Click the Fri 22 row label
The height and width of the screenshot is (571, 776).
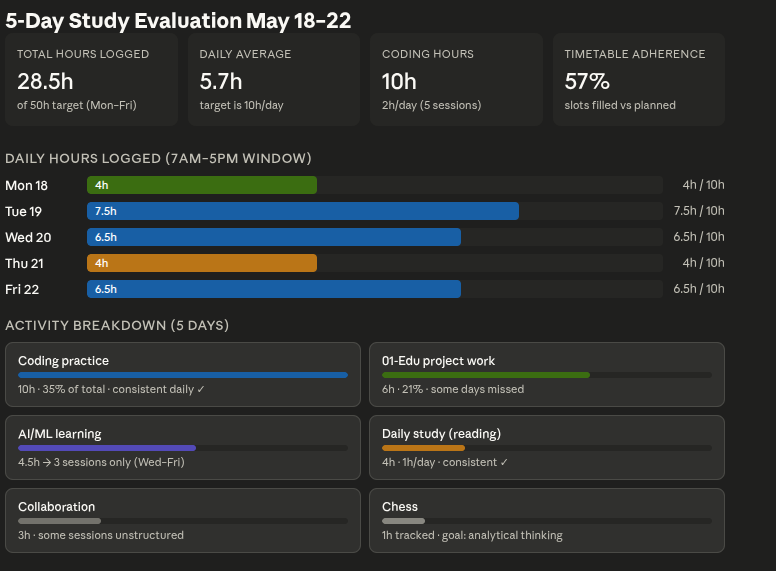click(22, 289)
